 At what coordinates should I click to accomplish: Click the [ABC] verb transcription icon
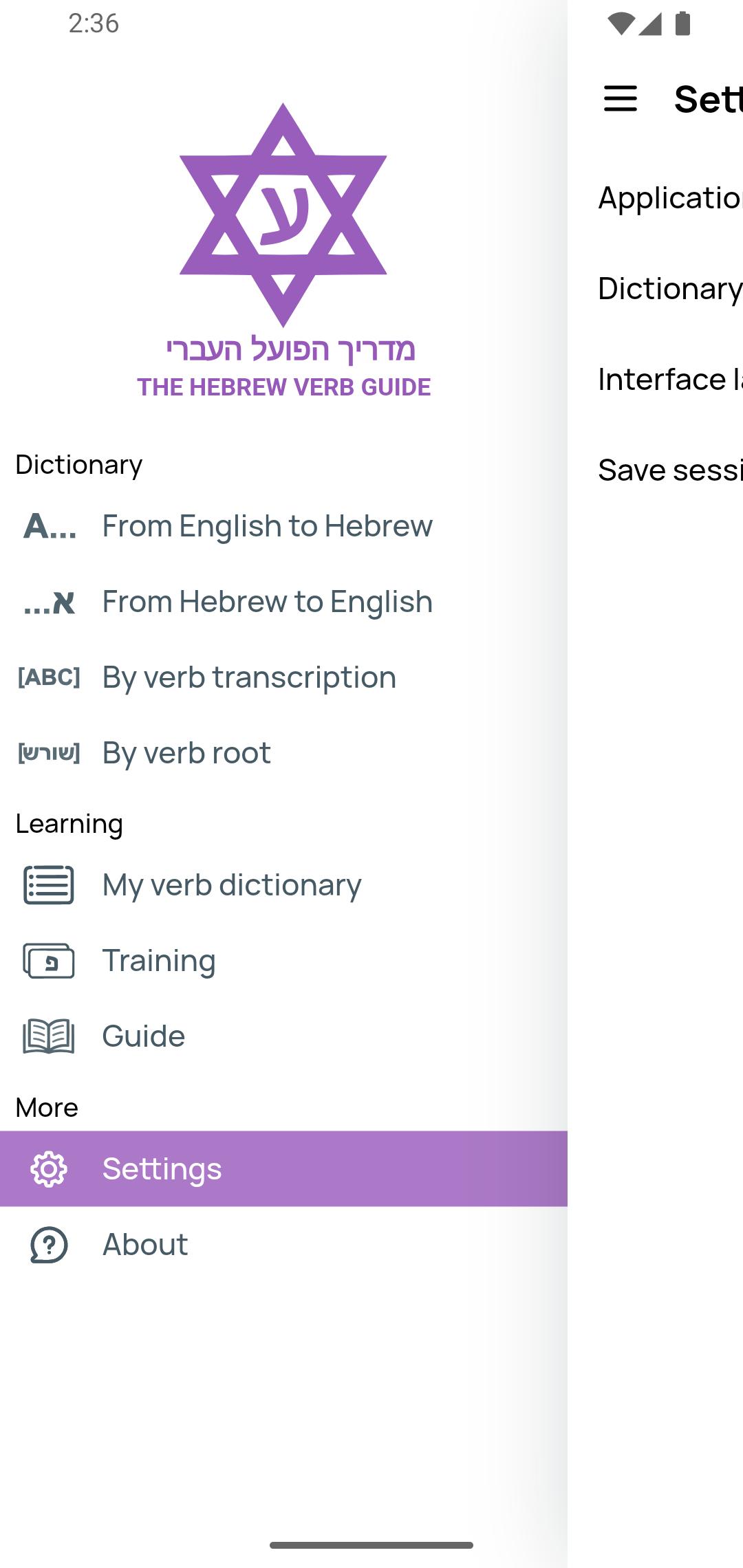50,678
